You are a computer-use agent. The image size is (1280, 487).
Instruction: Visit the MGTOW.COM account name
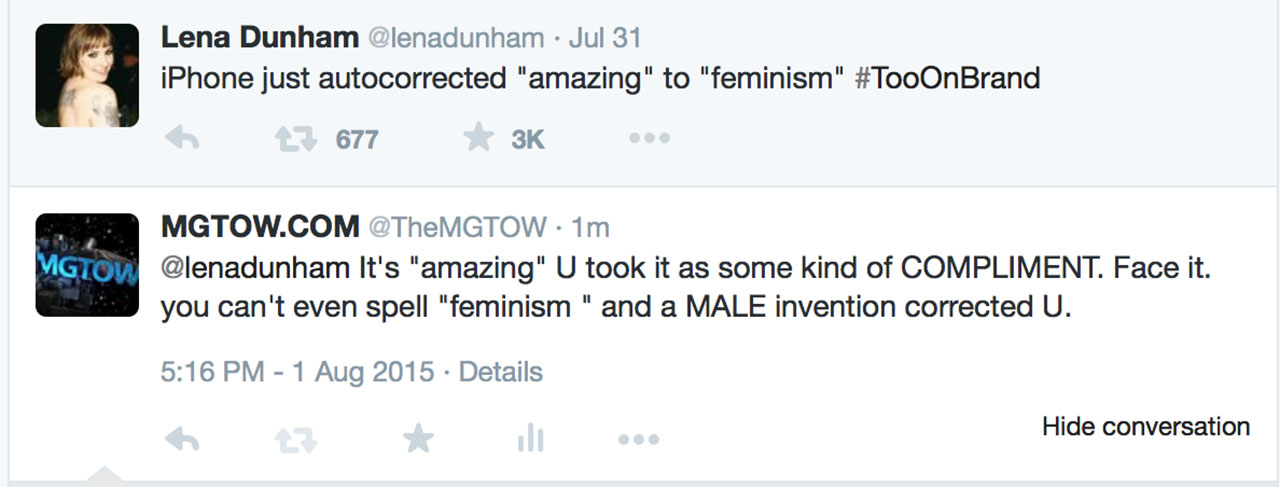(259, 227)
